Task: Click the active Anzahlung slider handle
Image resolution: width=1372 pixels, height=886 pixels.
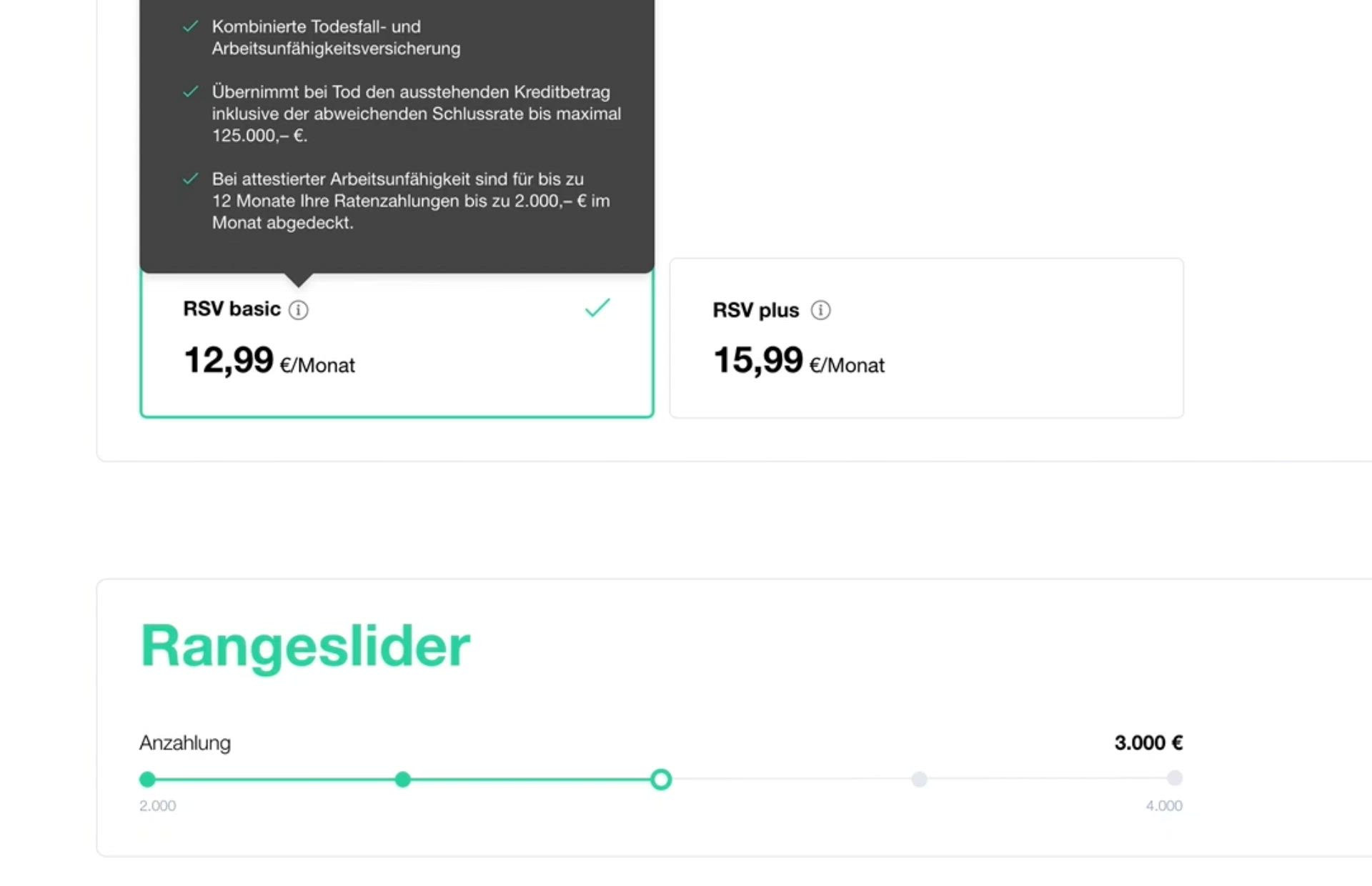Action: pyautogui.click(x=661, y=780)
